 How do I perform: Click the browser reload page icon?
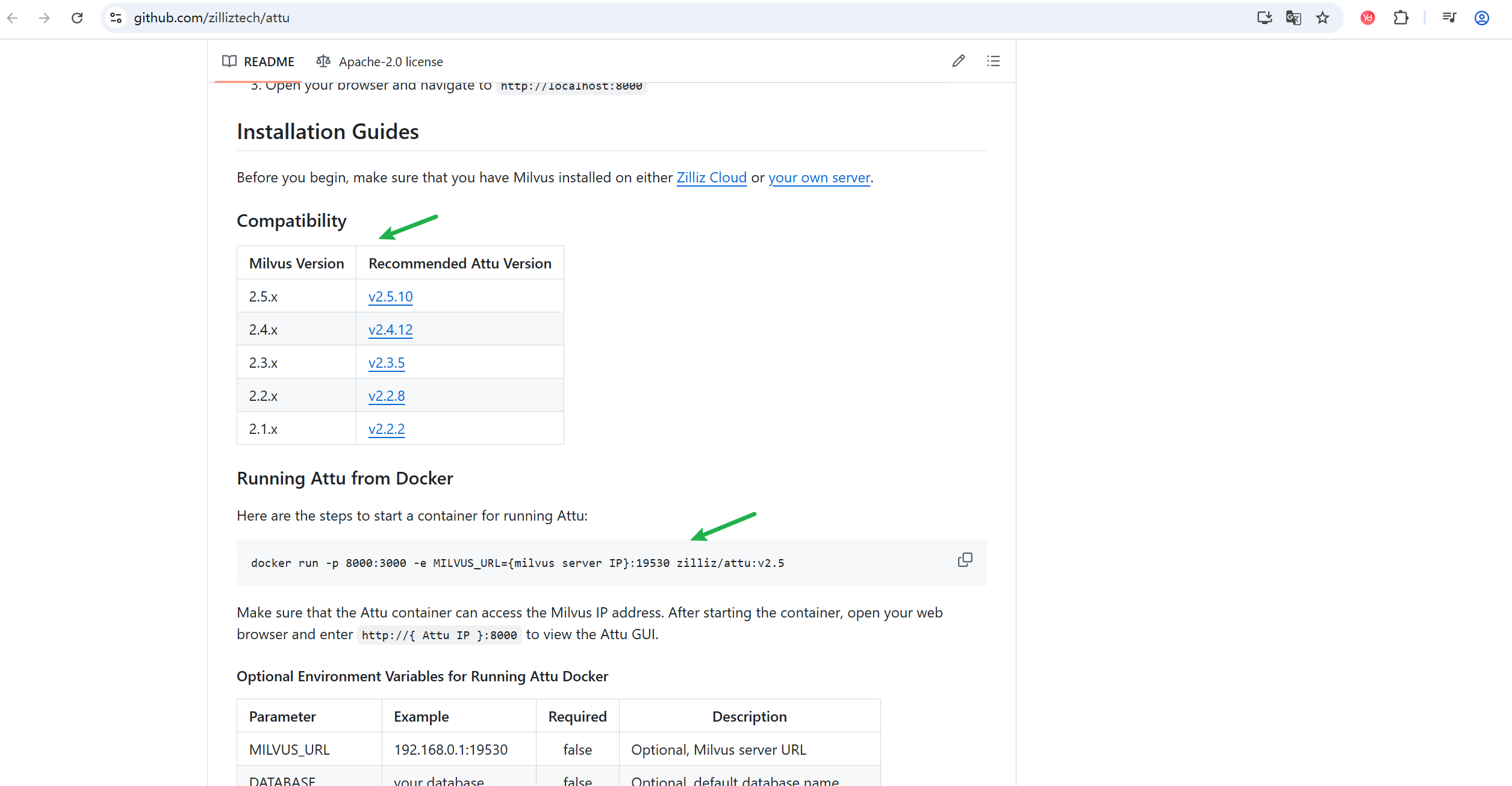coord(77,18)
